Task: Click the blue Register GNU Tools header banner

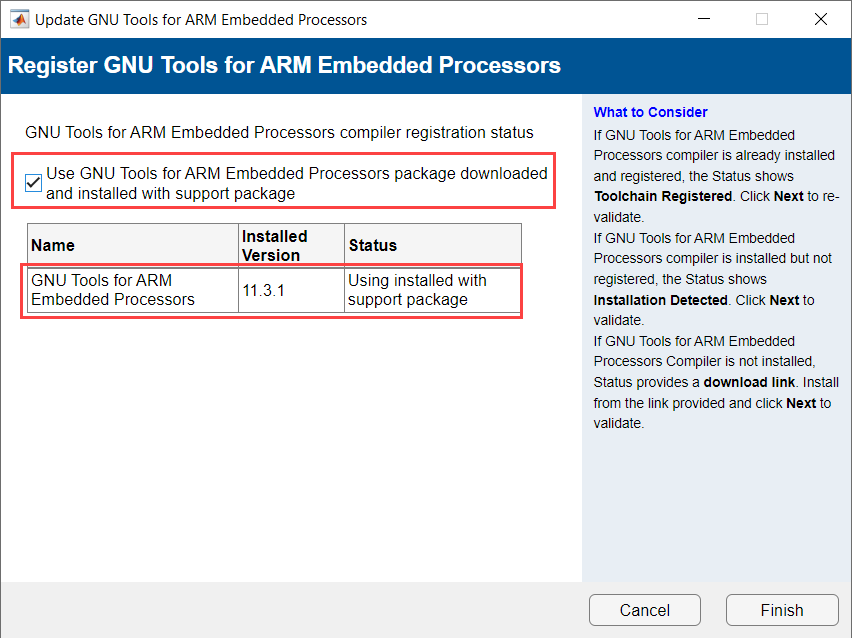Action: point(285,66)
